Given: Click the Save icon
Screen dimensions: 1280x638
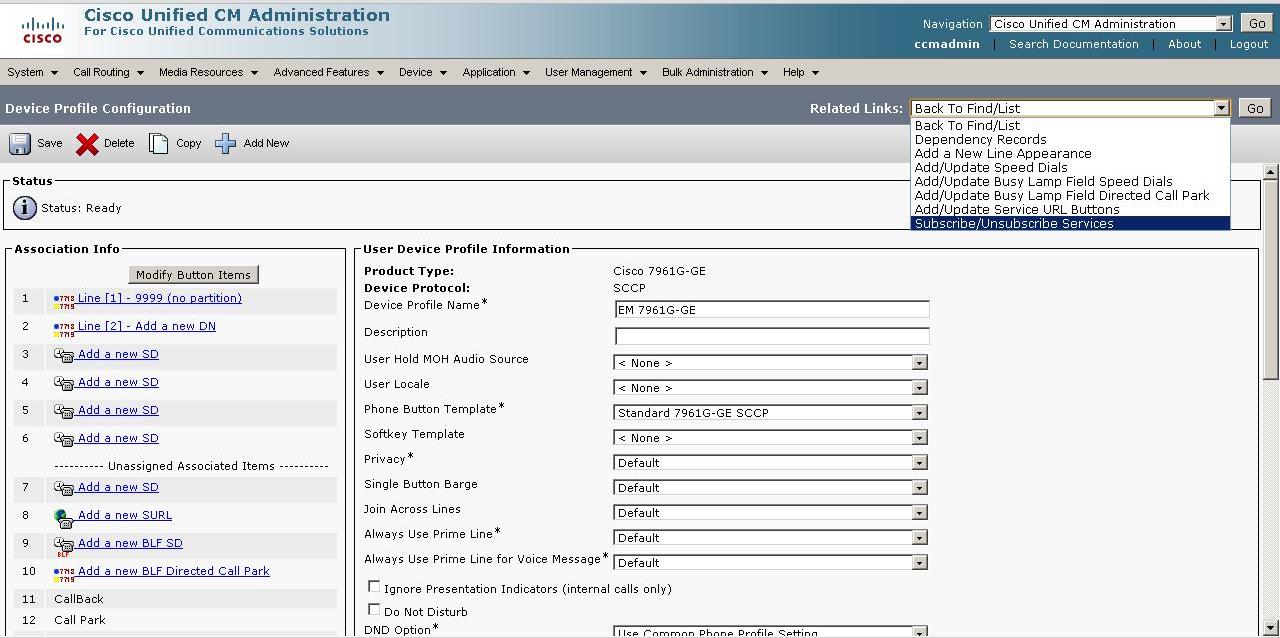Looking at the screenshot, I should [x=19, y=143].
